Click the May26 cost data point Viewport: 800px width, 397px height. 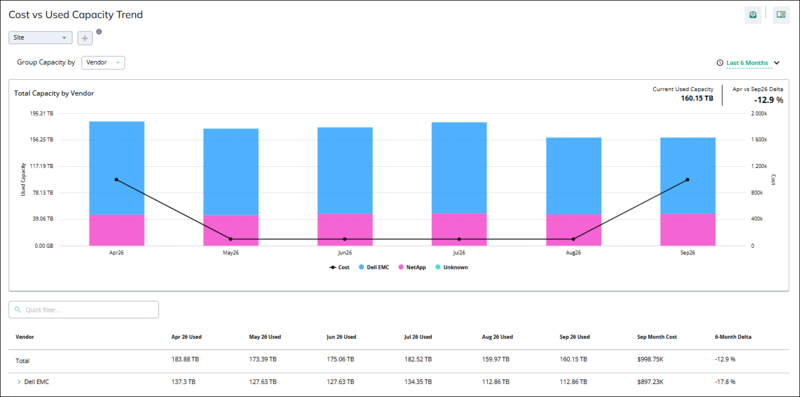point(231,239)
